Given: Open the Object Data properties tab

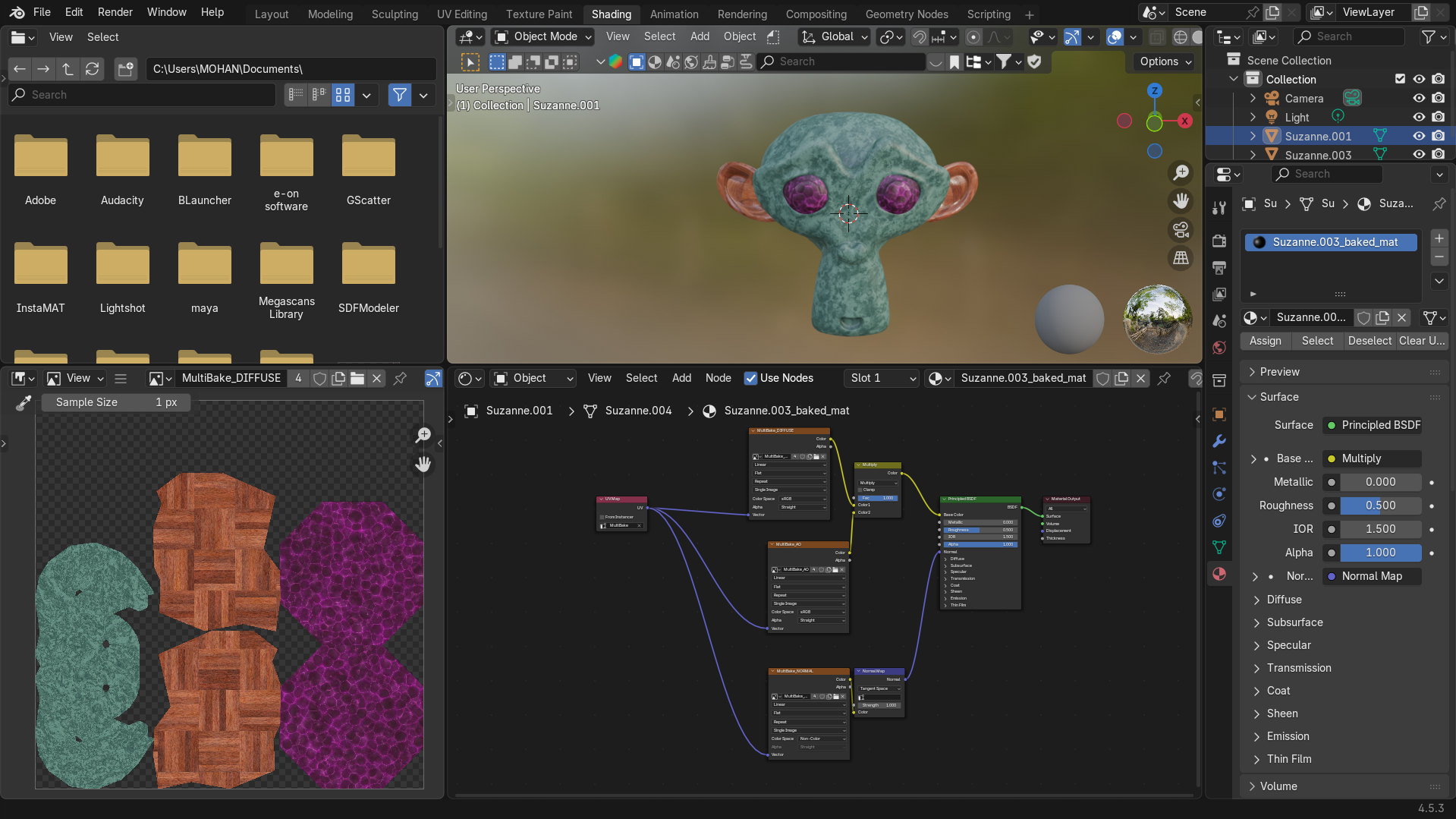Looking at the screenshot, I should [x=1219, y=547].
